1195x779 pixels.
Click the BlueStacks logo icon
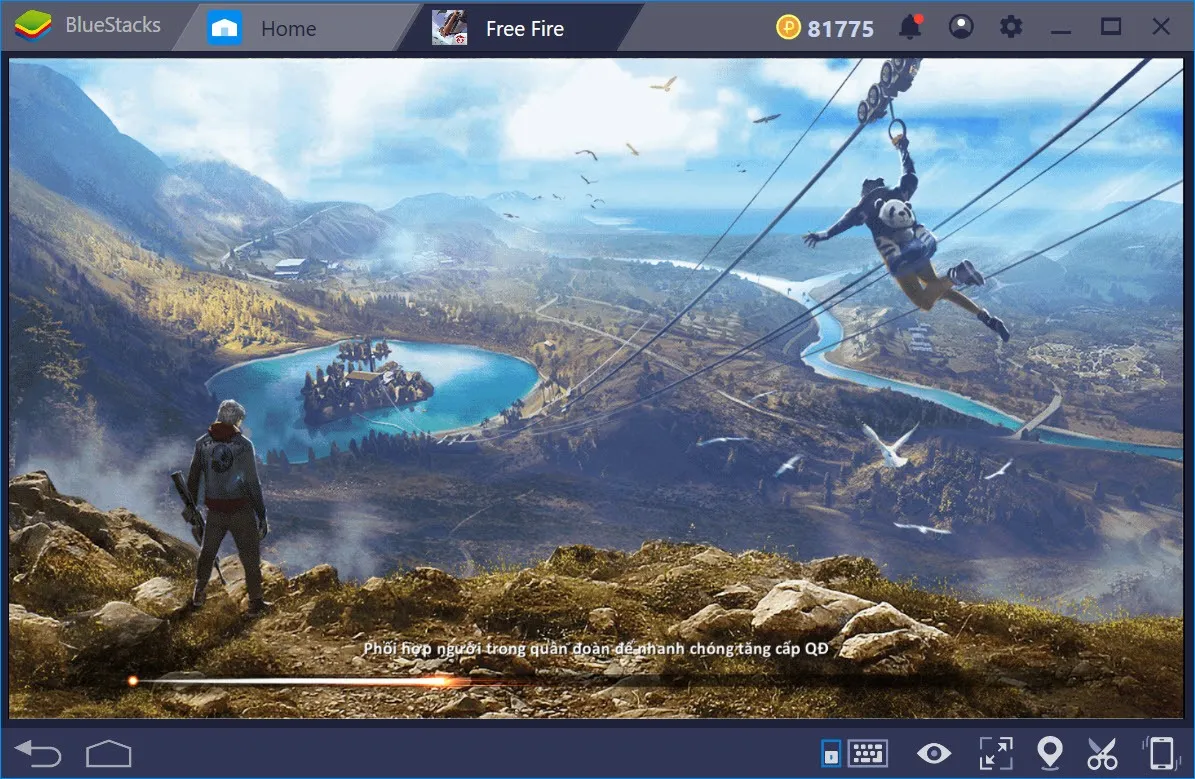[x=30, y=26]
